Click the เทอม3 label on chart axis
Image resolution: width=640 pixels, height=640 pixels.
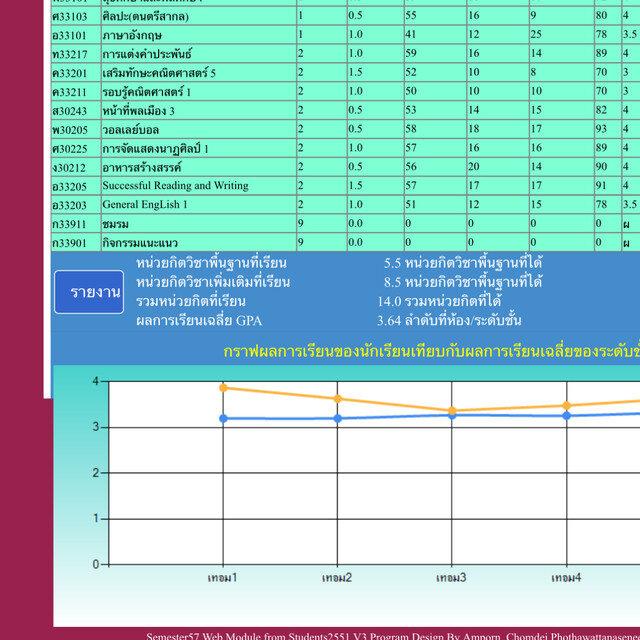coord(452,579)
